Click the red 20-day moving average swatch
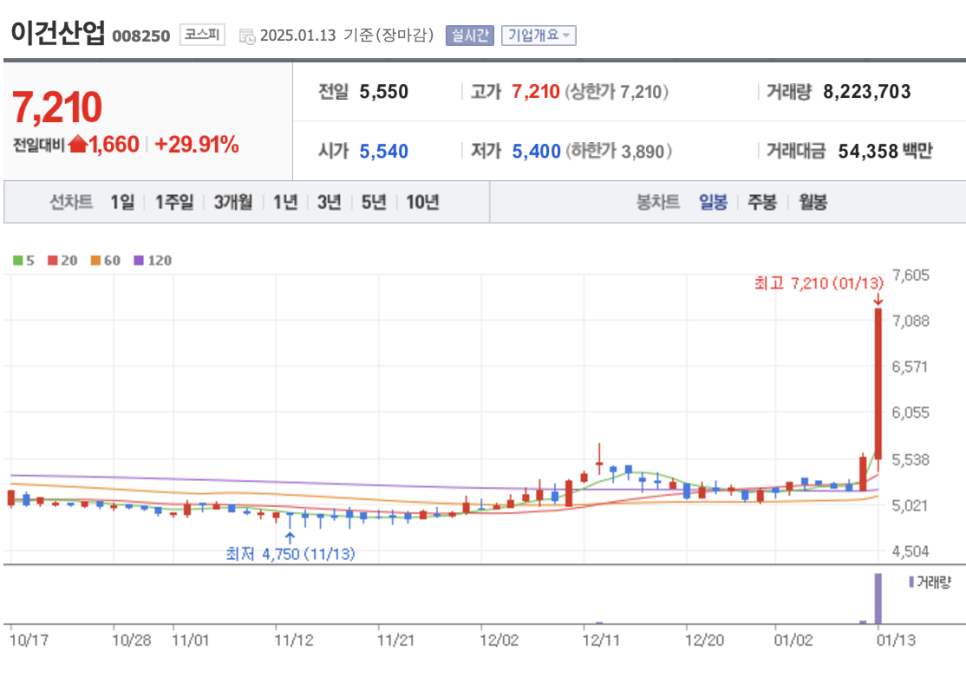 point(53,261)
